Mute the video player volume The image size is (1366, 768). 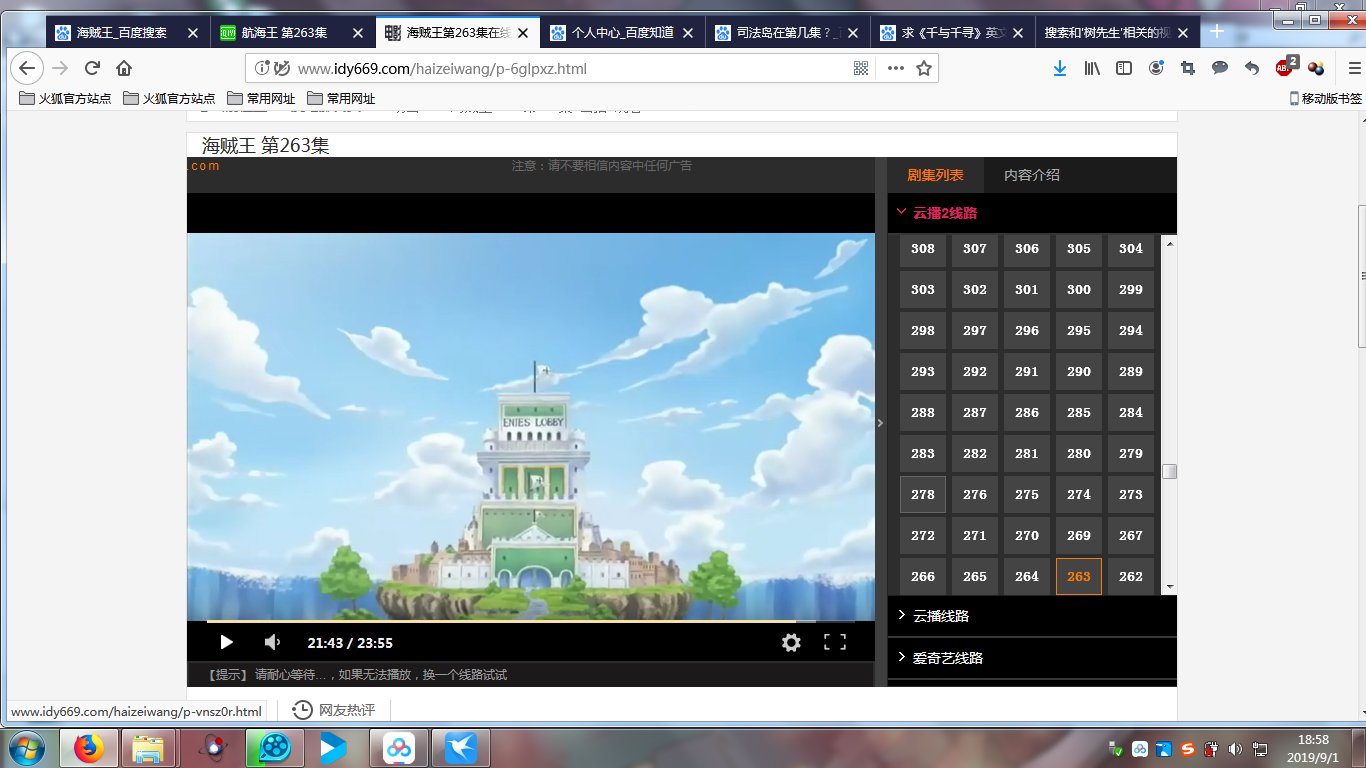(272, 643)
